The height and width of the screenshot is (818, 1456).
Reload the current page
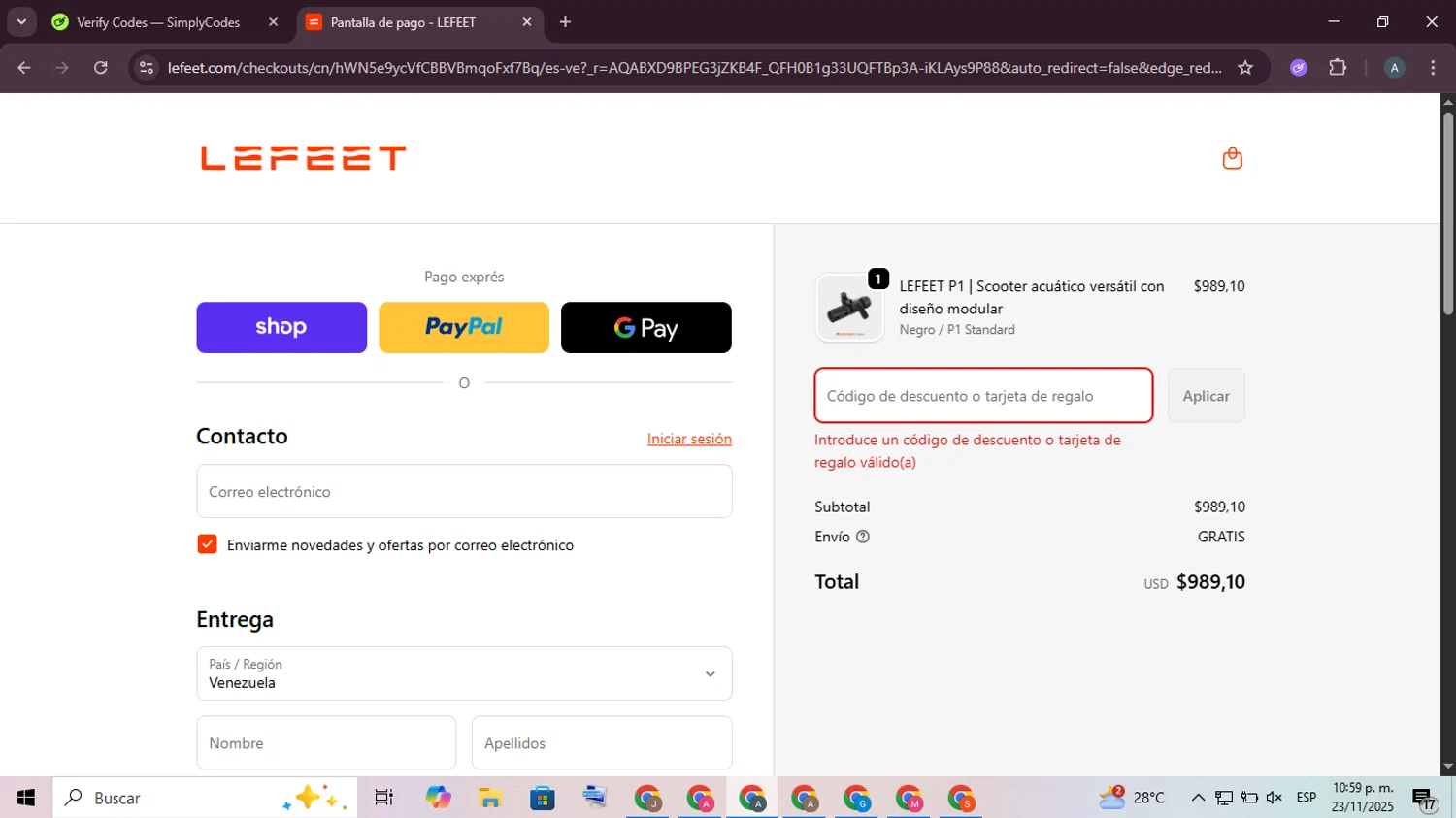click(101, 68)
